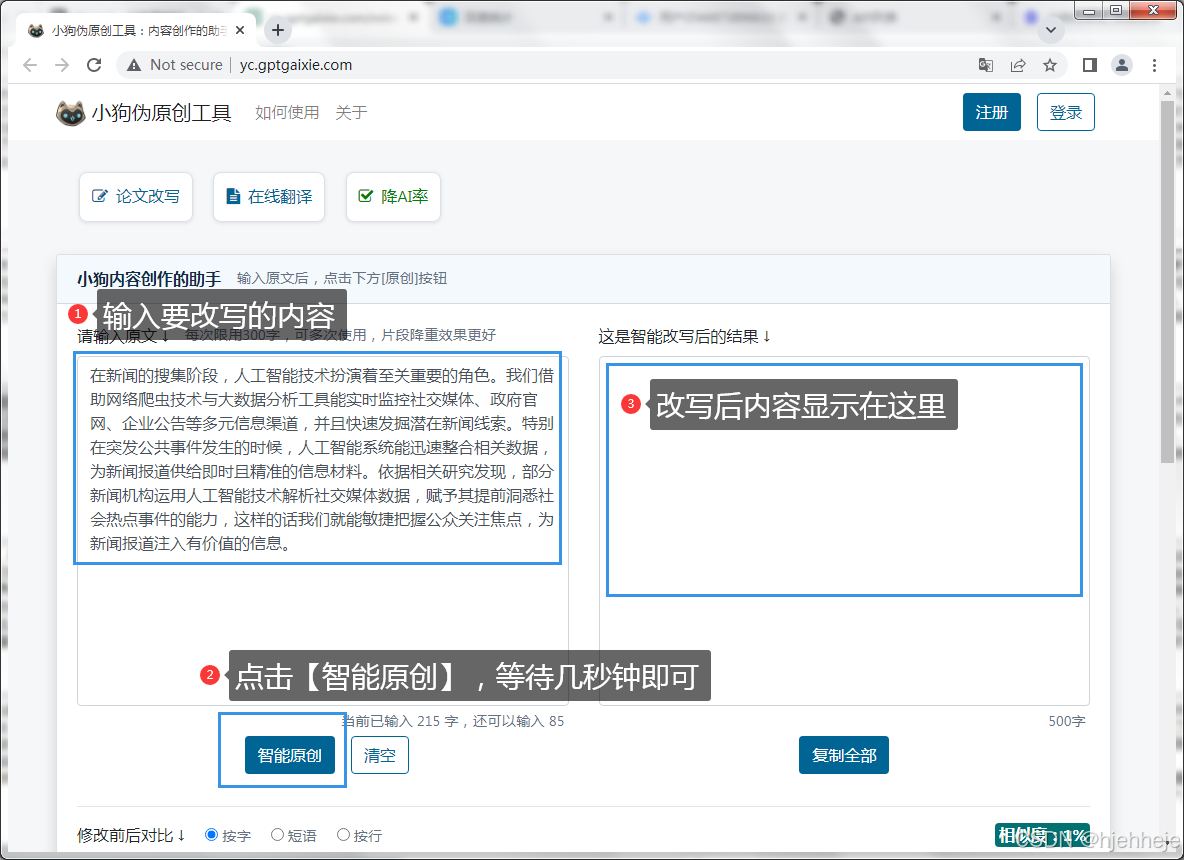Reload the page with refresh icon
Screen dimensions: 1184x860
coord(94,65)
